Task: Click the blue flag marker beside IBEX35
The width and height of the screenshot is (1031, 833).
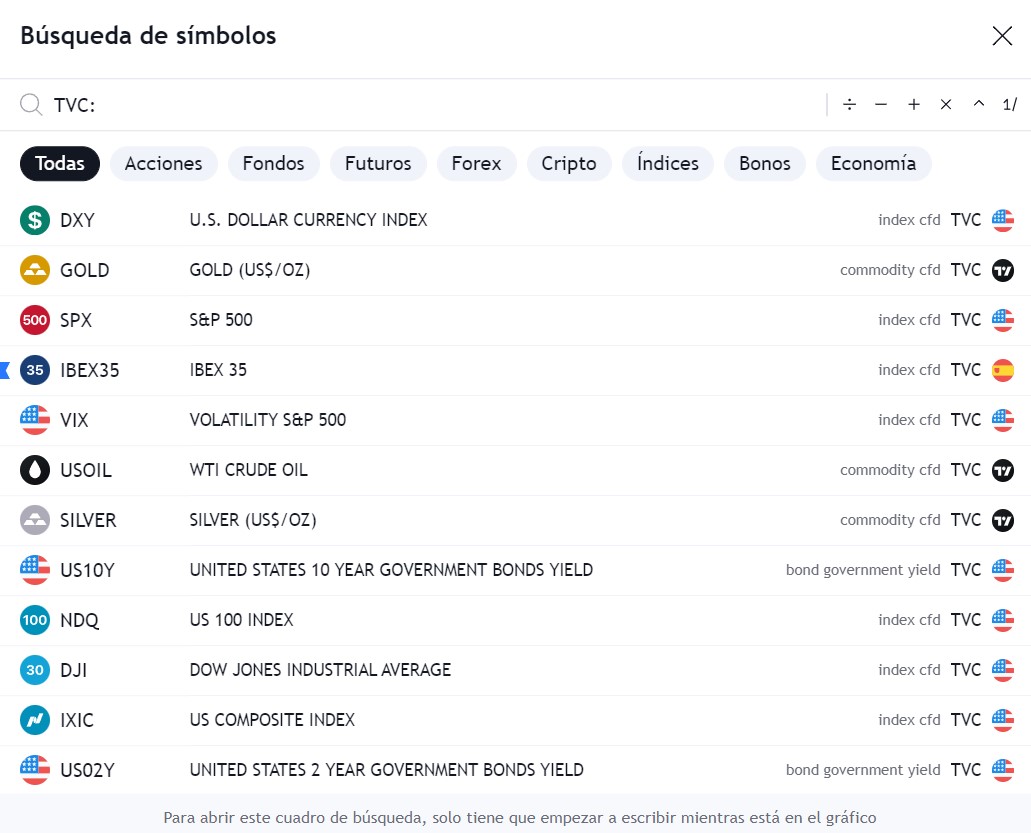Action: (x=5, y=370)
